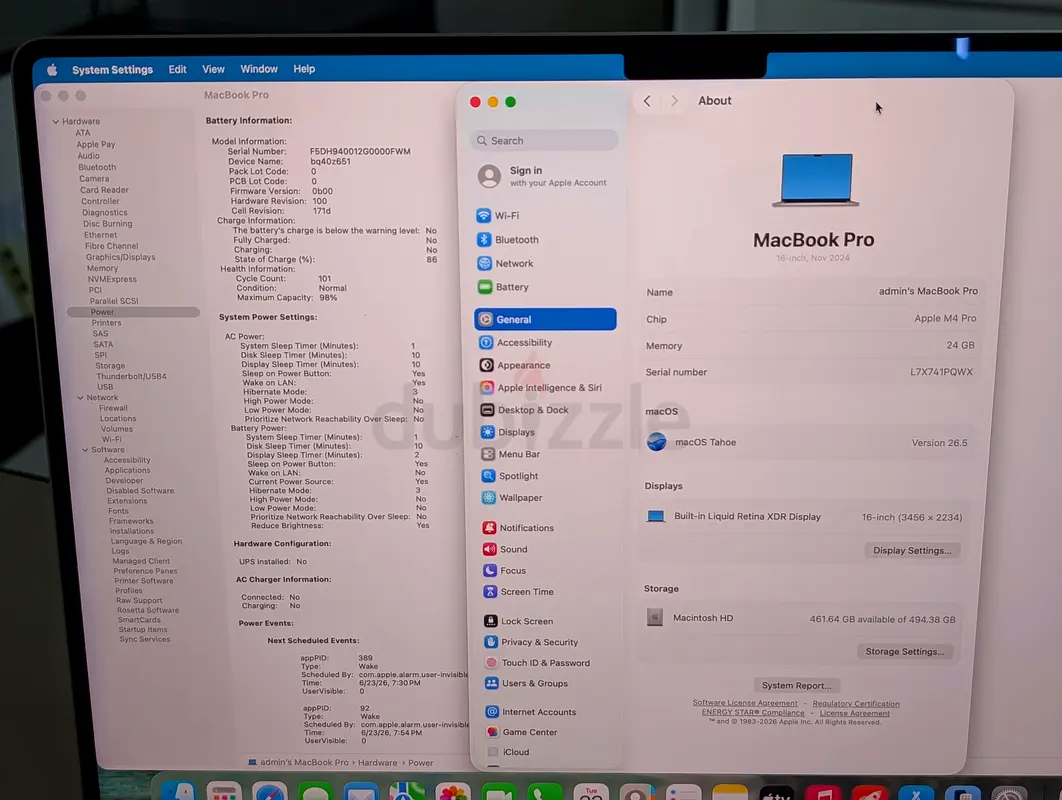Screen dimensions: 1062x800
Task: Open the Software License Agreement link
Action: pos(745,703)
